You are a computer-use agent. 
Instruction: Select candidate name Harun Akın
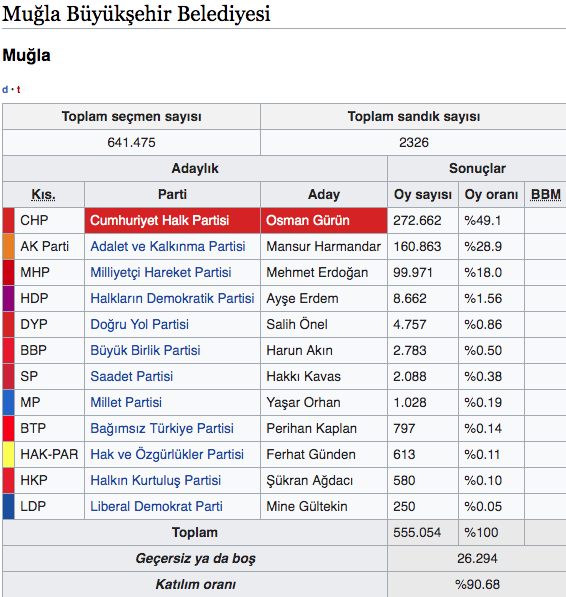click(x=300, y=350)
